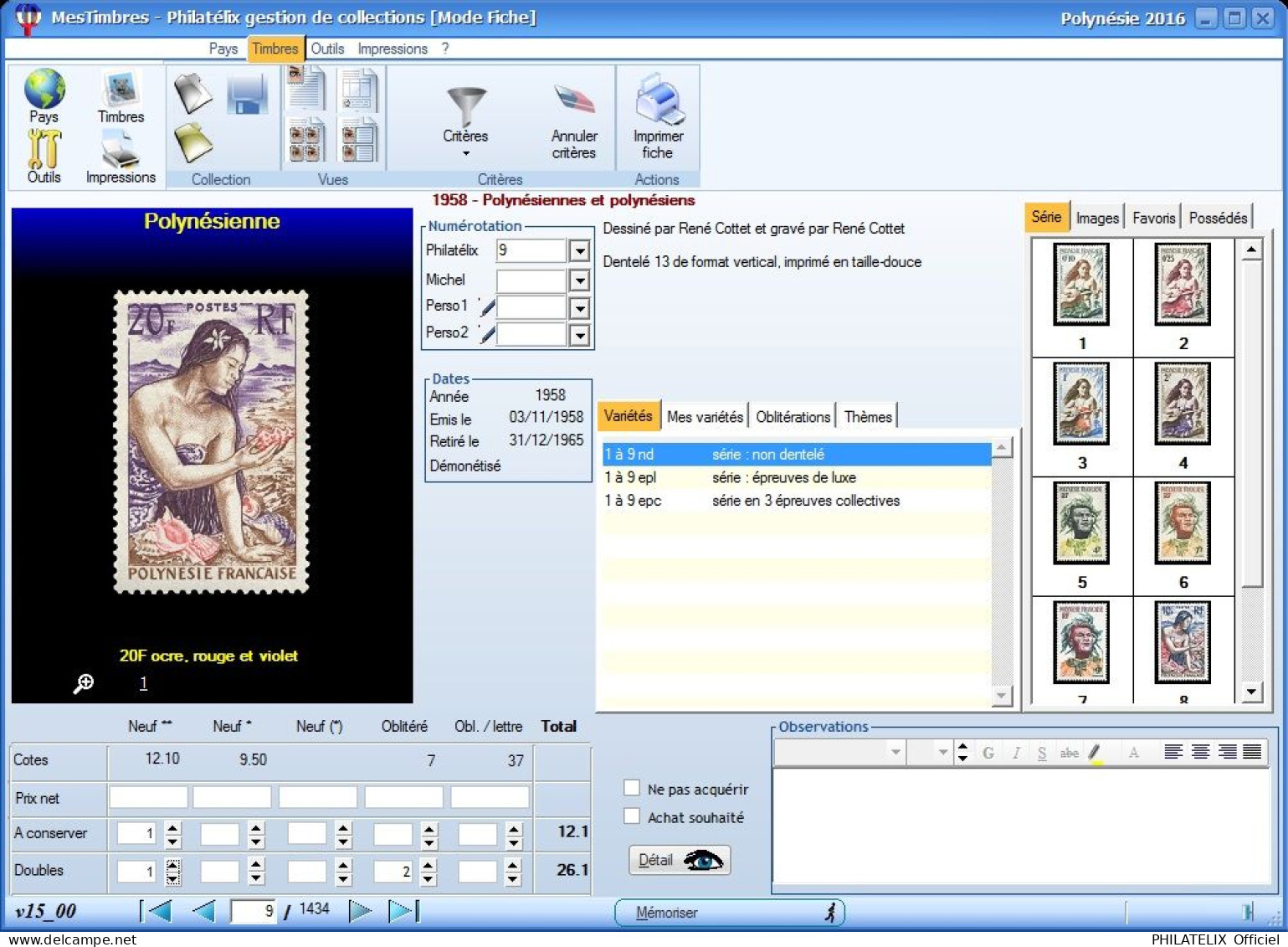
Task: Click in the Observations text area
Action: 1021,826
